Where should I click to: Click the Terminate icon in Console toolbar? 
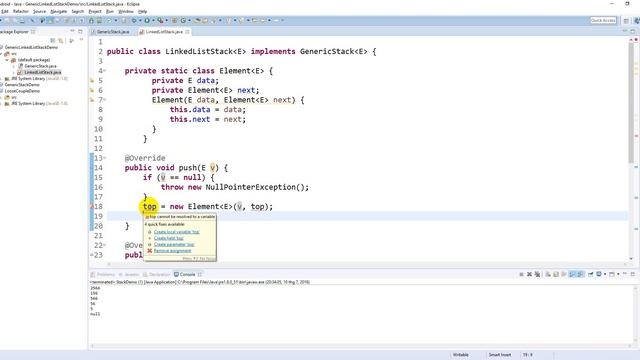tap(521, 274)
